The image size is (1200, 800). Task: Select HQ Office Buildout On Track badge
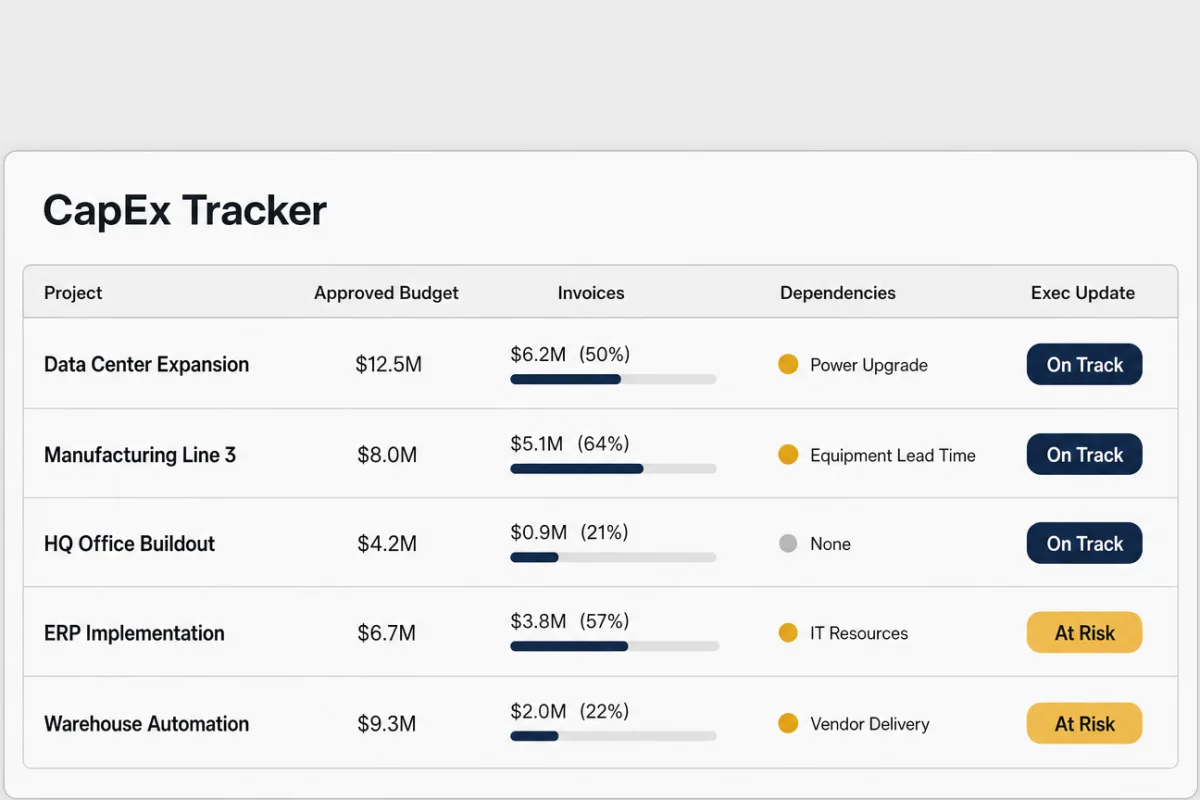pyautogui.click(x=1084, y=544)
